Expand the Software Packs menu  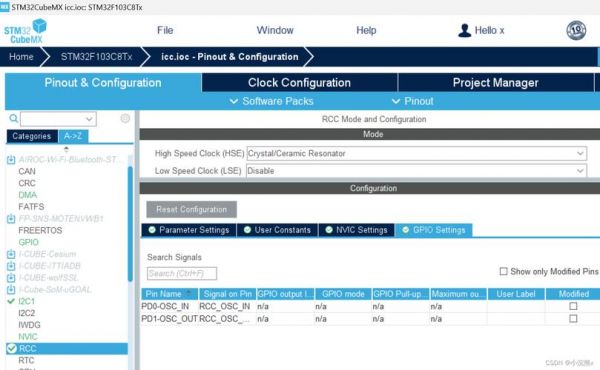(272, 101)
